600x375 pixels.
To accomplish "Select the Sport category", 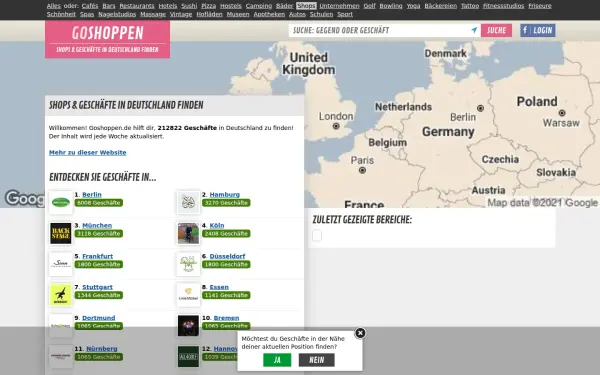I will (345, 14).
